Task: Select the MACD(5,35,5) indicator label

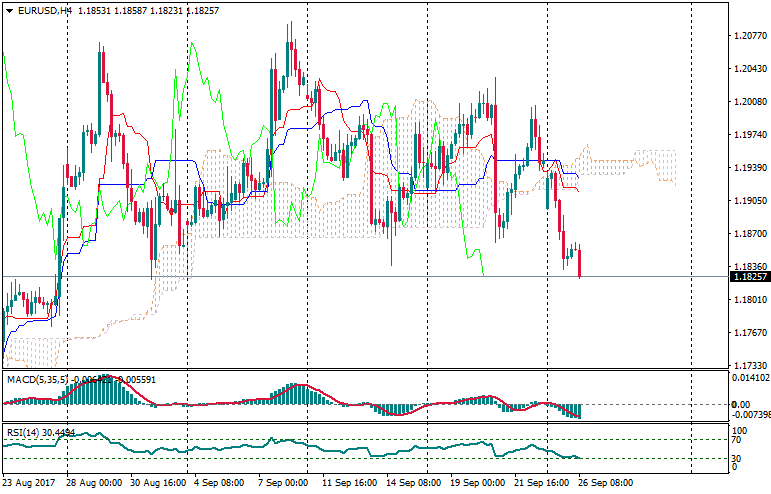Action: [x=36, y=379]
